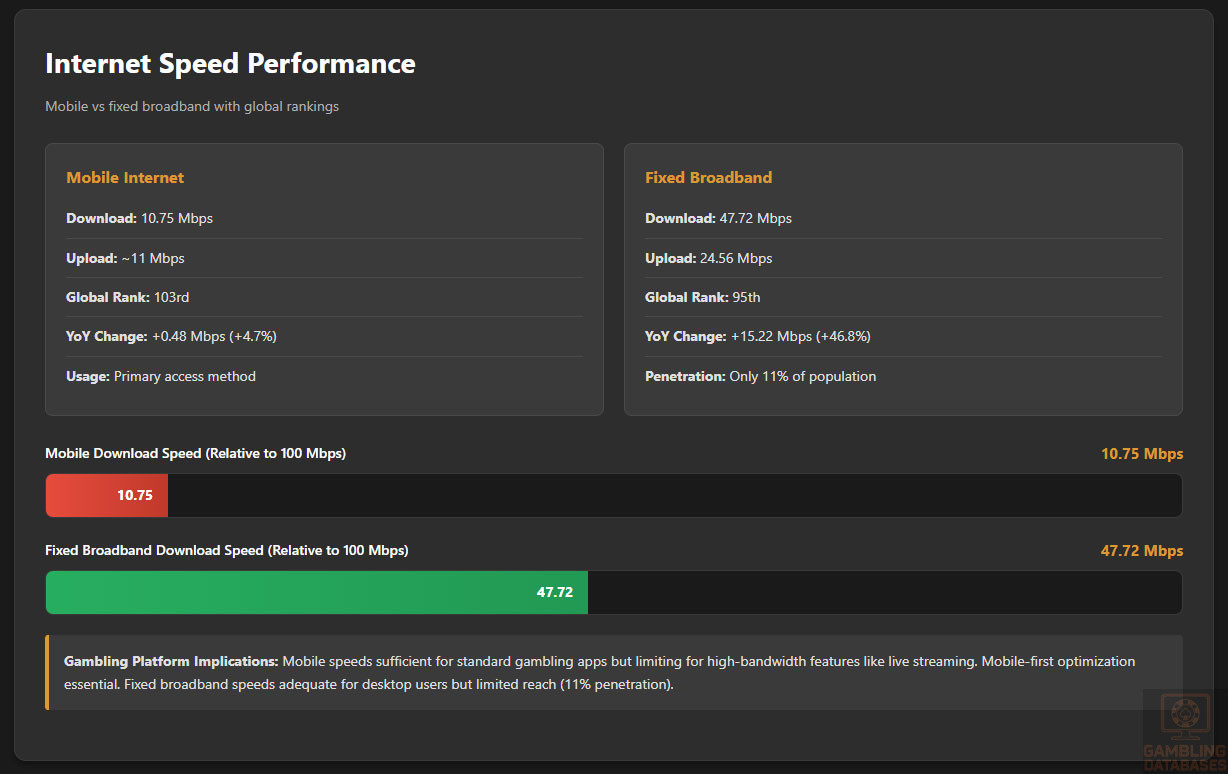Select the Global Rank 95th row
1228x774 pixels.
click(x=702, y=297)
